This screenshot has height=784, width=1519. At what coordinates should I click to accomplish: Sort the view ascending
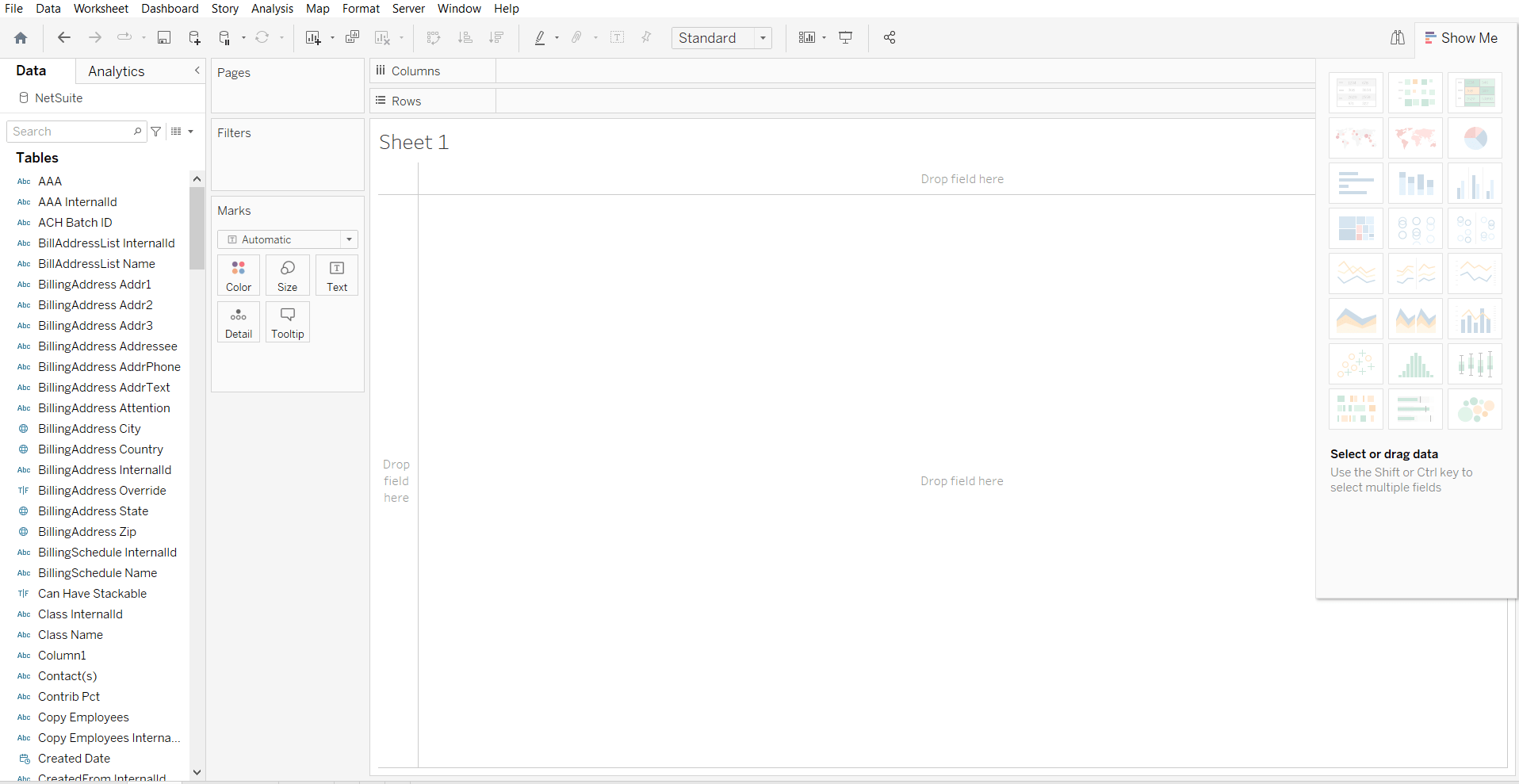[466, 37]
